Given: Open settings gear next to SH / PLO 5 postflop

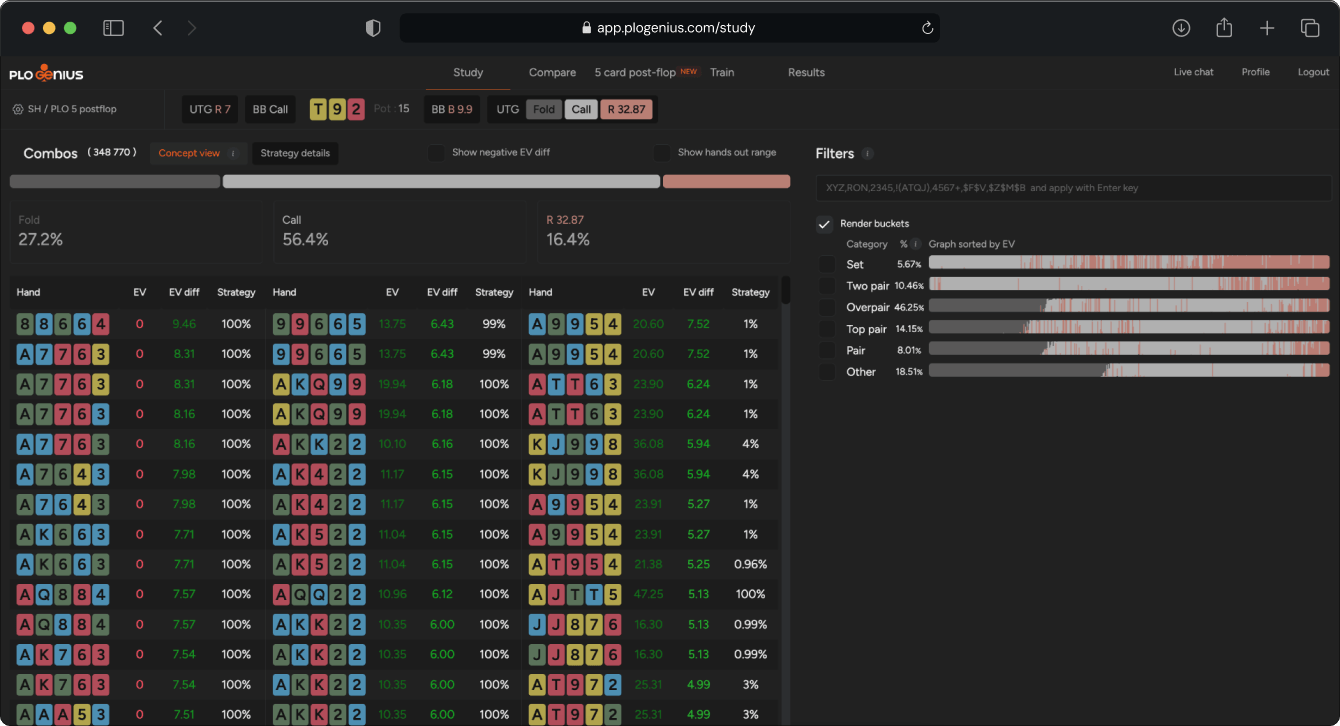Looking at the screenshot, I should pyautogui.click(x=18, y=109).
